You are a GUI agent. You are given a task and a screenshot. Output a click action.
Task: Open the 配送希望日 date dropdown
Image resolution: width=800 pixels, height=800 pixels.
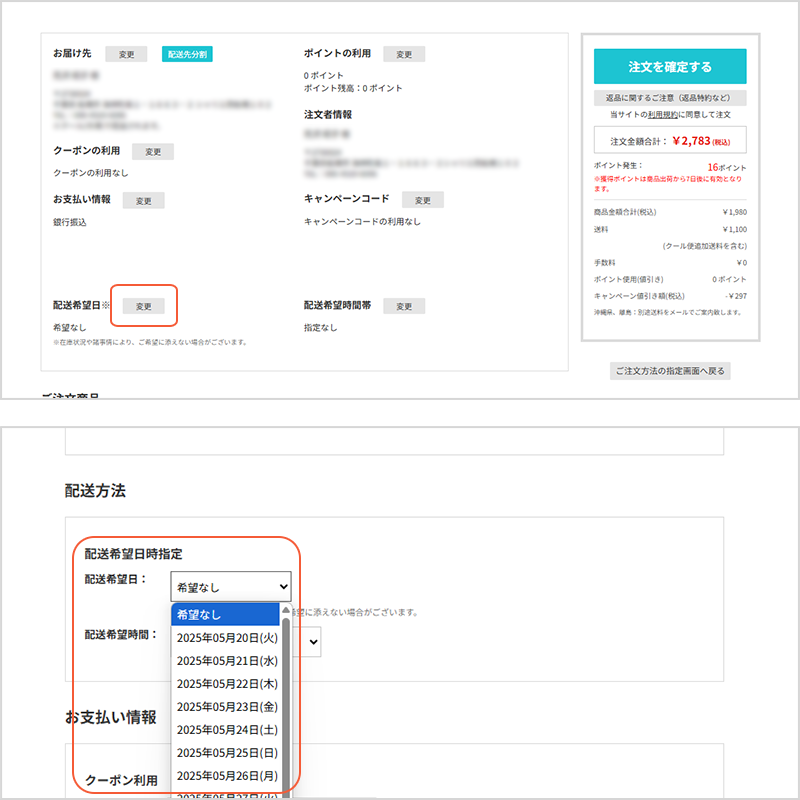point(230,586)
